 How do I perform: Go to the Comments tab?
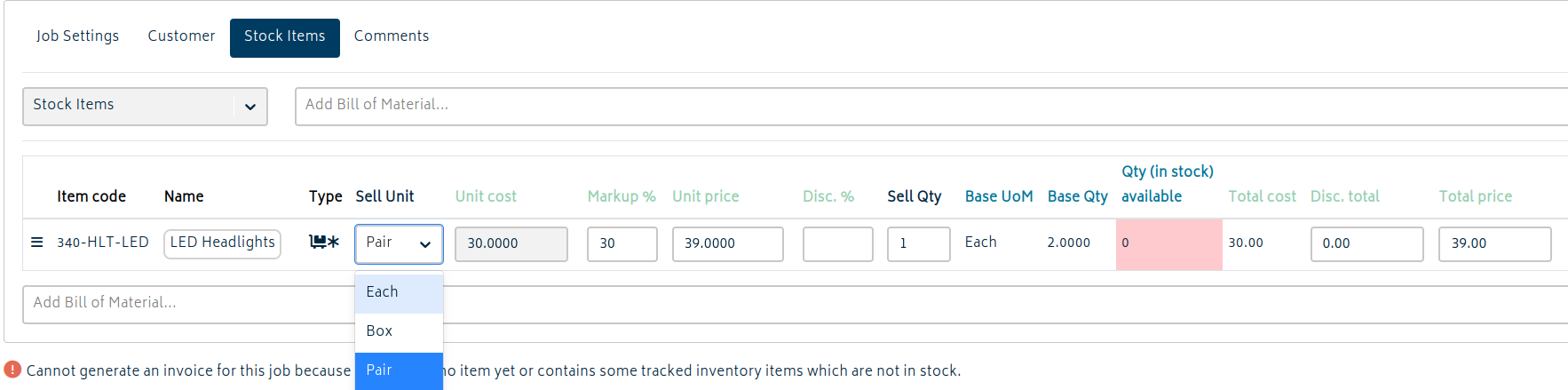tap(392, 36)
